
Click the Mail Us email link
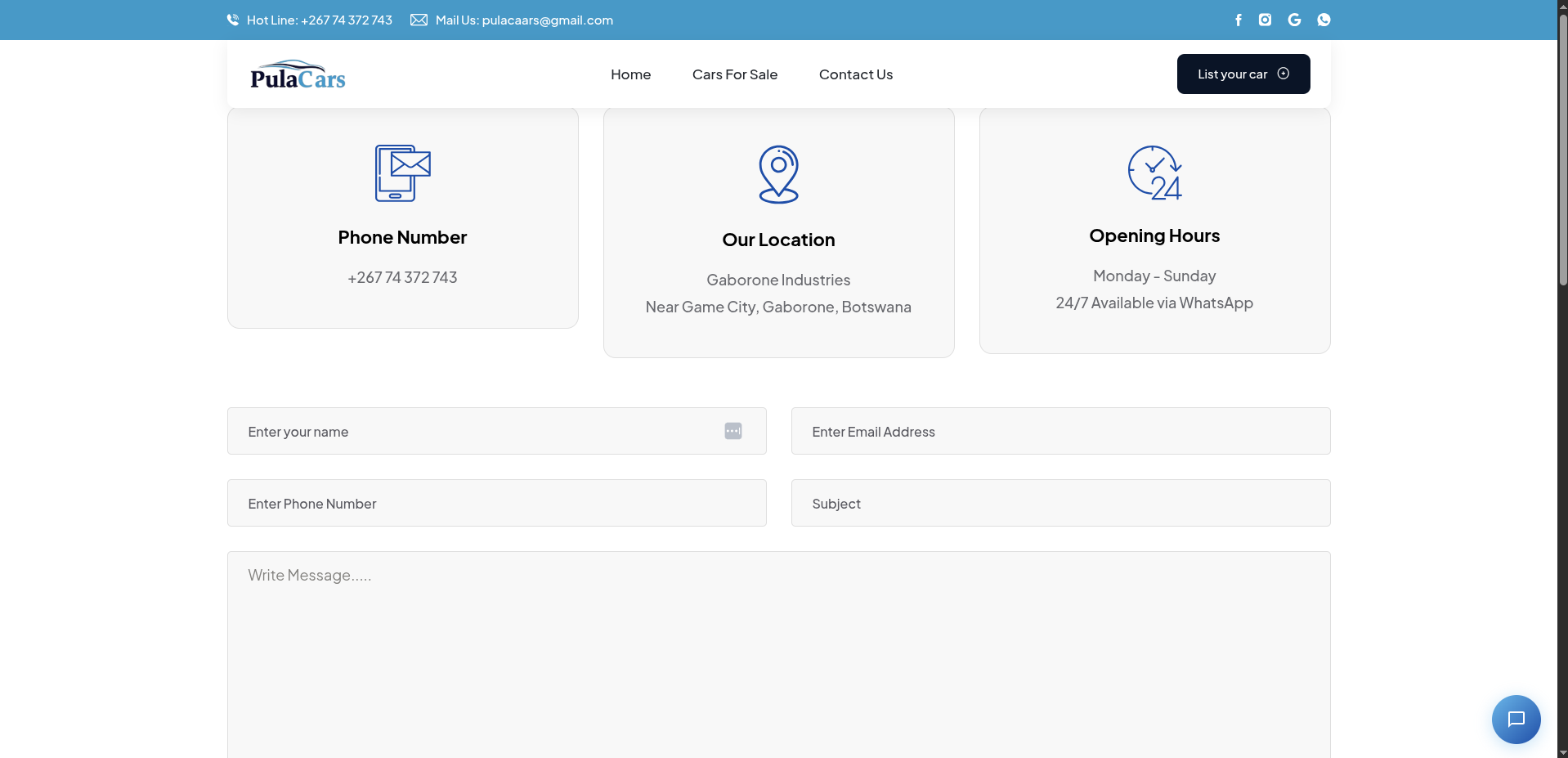click(523, 20)
